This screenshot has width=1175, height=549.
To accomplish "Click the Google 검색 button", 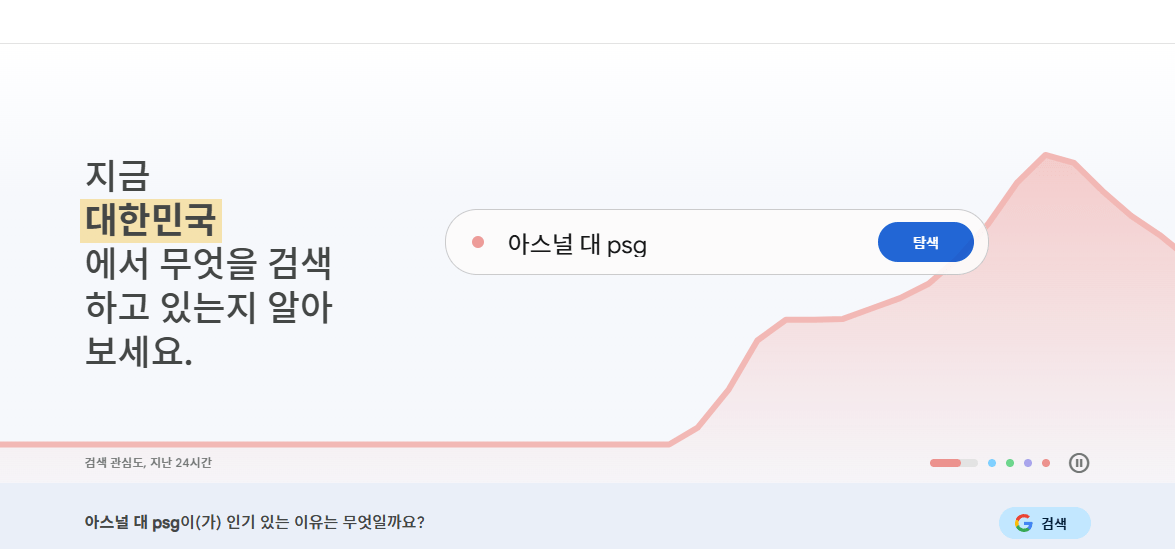I will coord(1044,523).
